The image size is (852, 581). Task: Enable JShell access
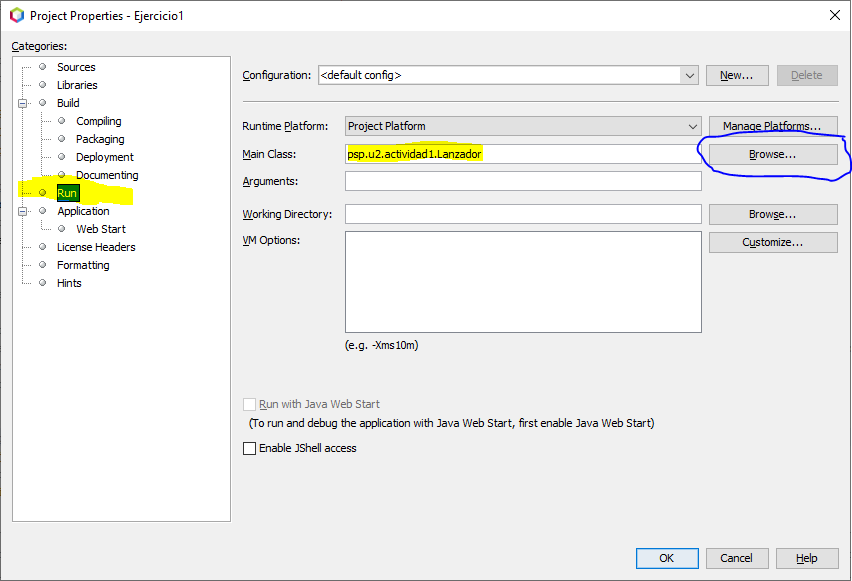coord(250,448)
